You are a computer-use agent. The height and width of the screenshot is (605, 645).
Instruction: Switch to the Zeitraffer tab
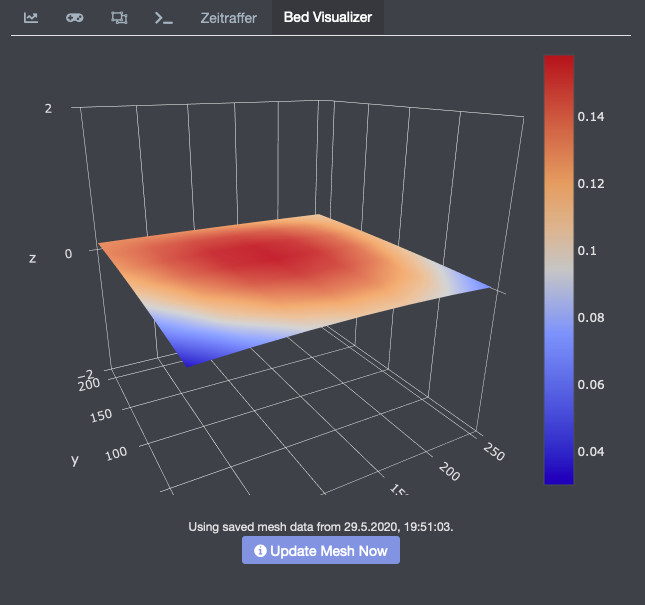228,18
